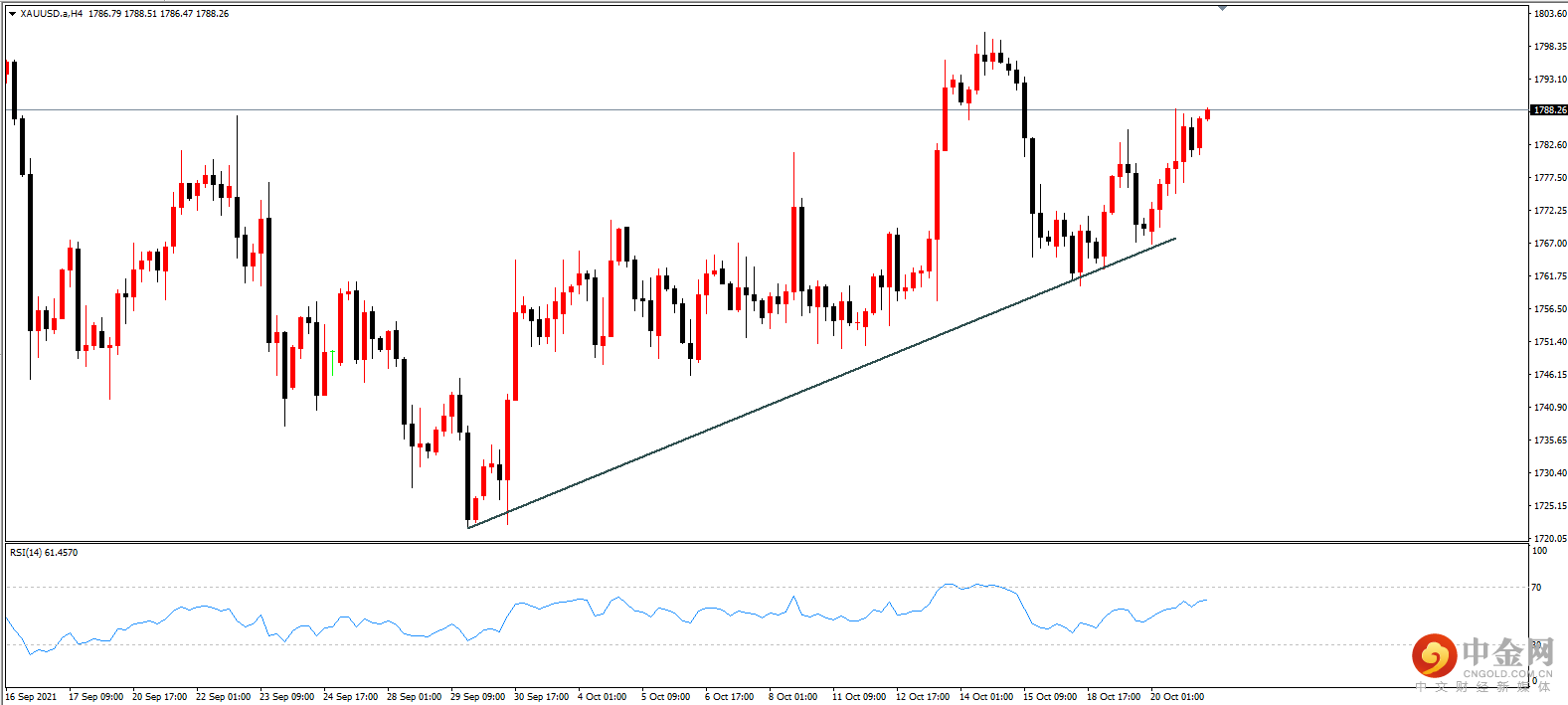Click time axis label 20 Sep 17:00
Image resolution: width=1568 pixels, height=705 pixels.
point(160,697)
